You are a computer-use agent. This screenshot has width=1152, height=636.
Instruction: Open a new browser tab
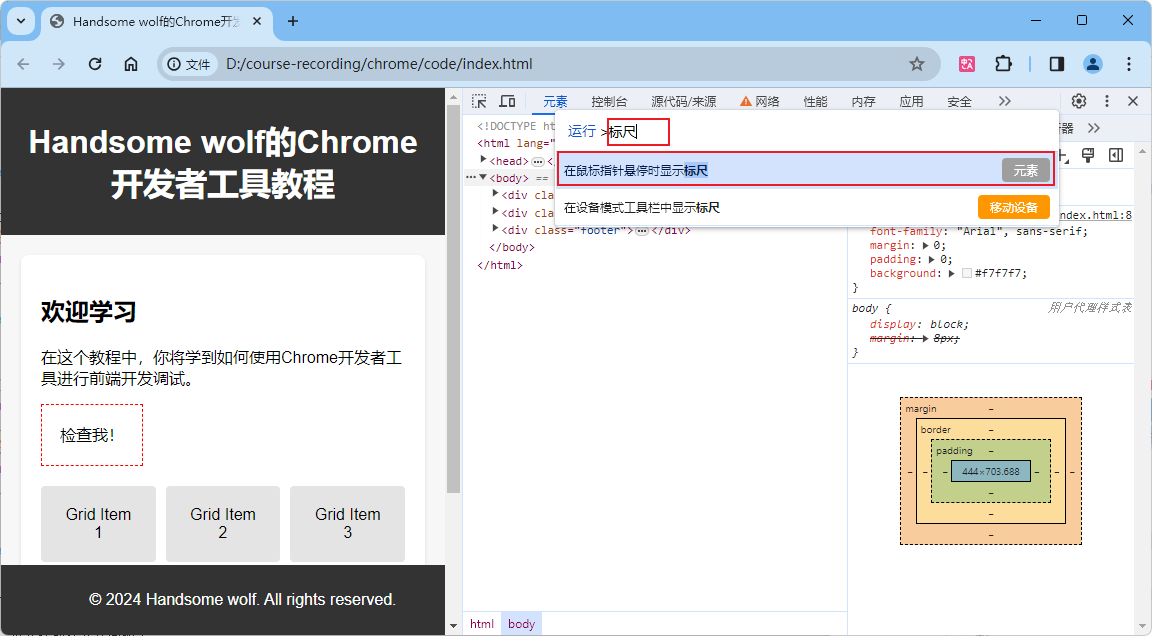tap(292, 21)
